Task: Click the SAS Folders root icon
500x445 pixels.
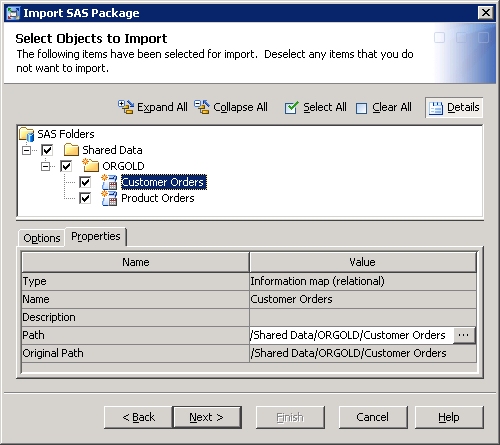Action: click(x=27, y=134)
